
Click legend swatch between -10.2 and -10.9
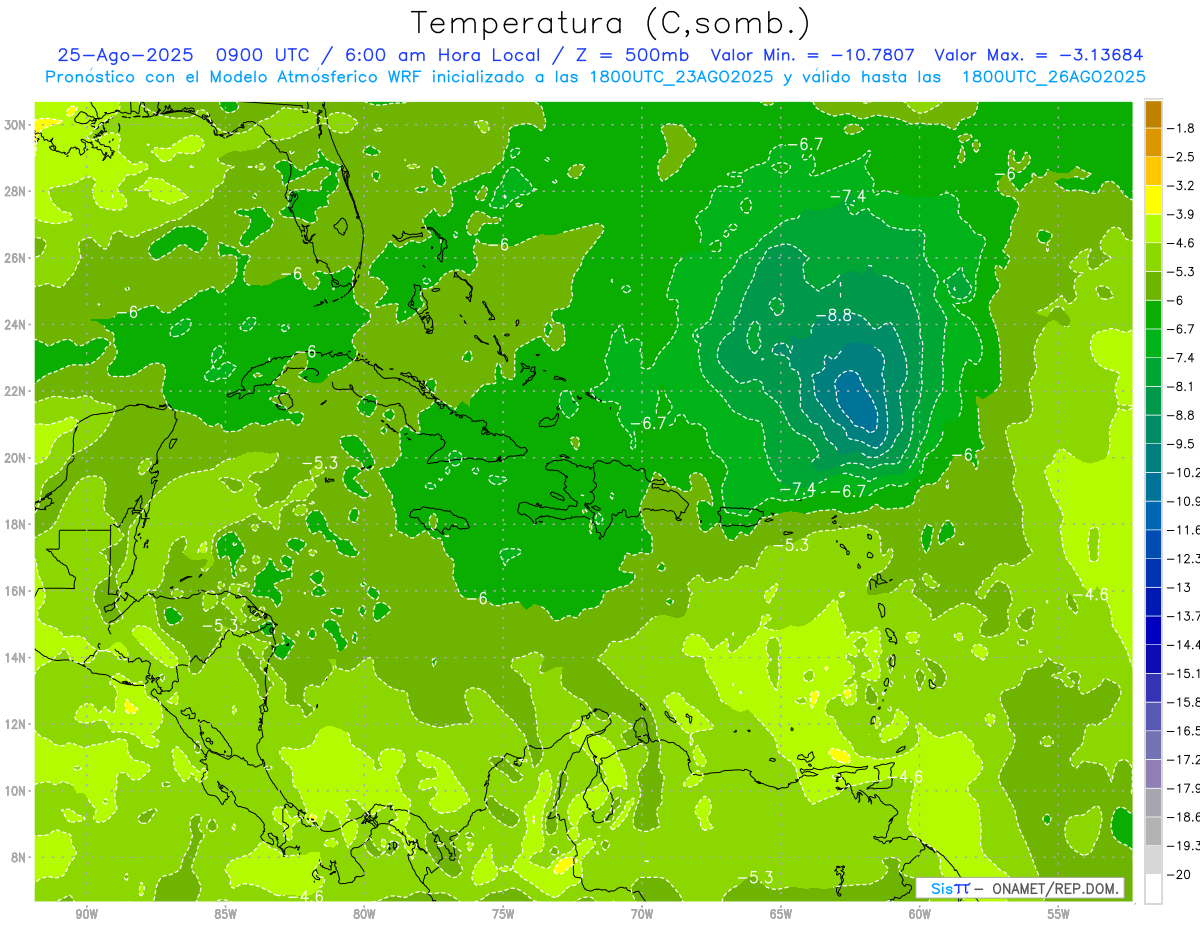pos(1153,487)
